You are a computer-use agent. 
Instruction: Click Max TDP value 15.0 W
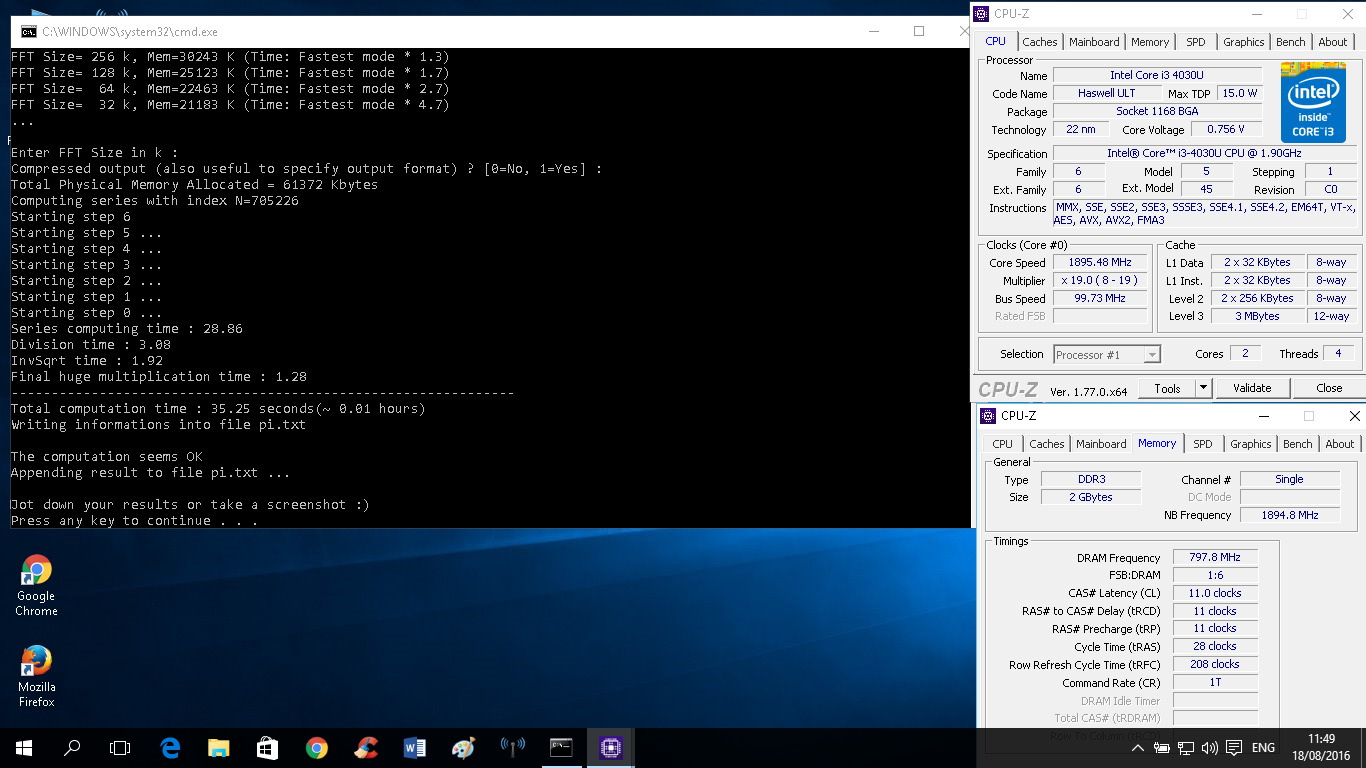1240,94
